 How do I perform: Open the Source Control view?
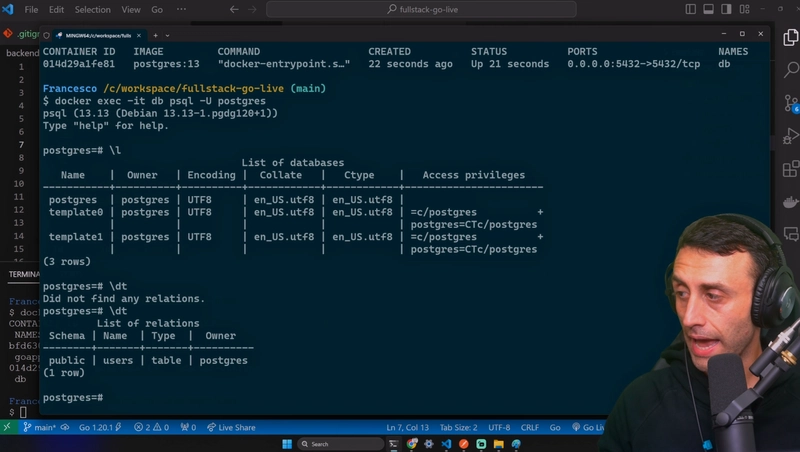point(791,104)
